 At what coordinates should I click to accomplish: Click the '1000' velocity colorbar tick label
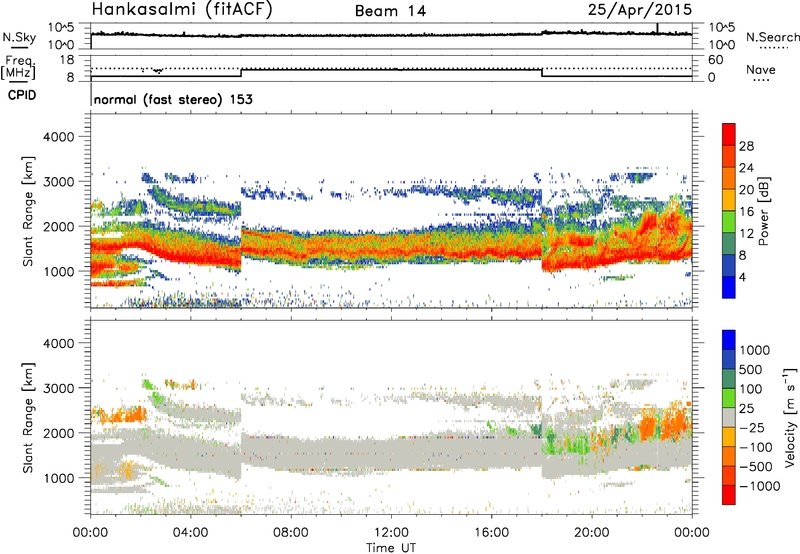(x=755, y=350)
